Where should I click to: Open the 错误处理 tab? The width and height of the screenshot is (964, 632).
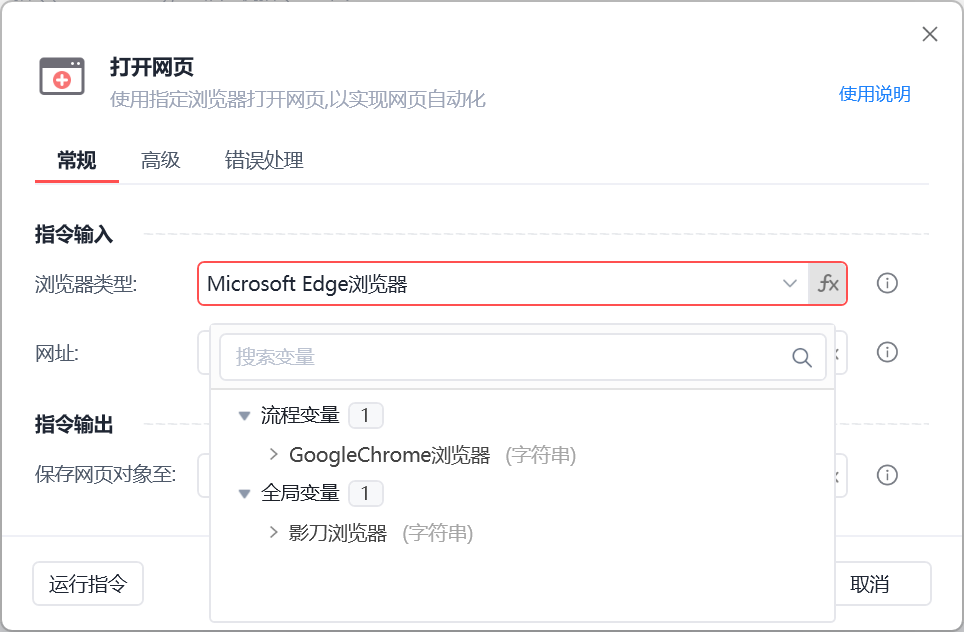264,160
